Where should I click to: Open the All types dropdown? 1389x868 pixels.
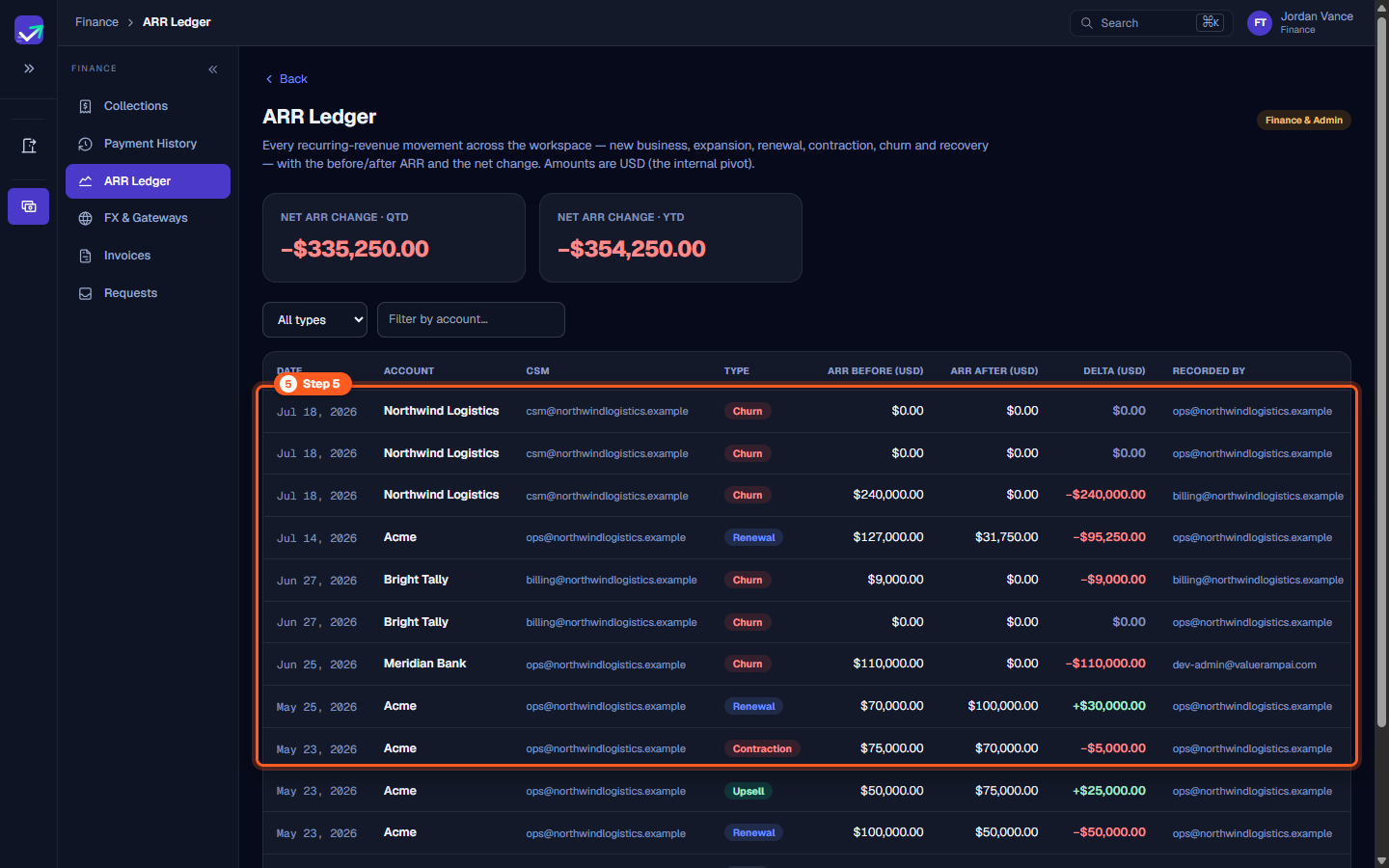pyautogui.click(x=314, y=320)
